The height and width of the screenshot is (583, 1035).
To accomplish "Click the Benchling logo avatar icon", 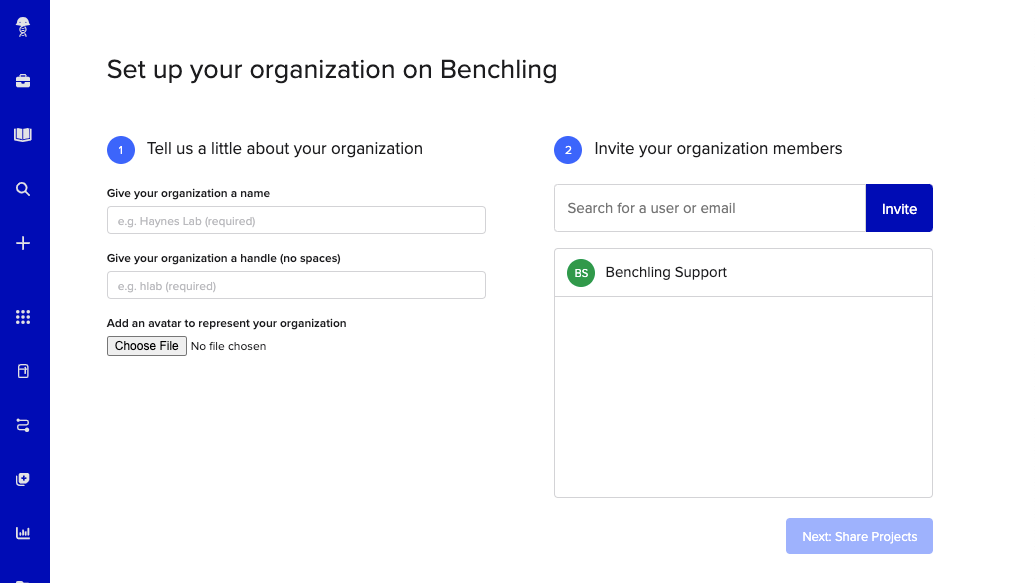I will pyautogui.click(x=23, y=27).
